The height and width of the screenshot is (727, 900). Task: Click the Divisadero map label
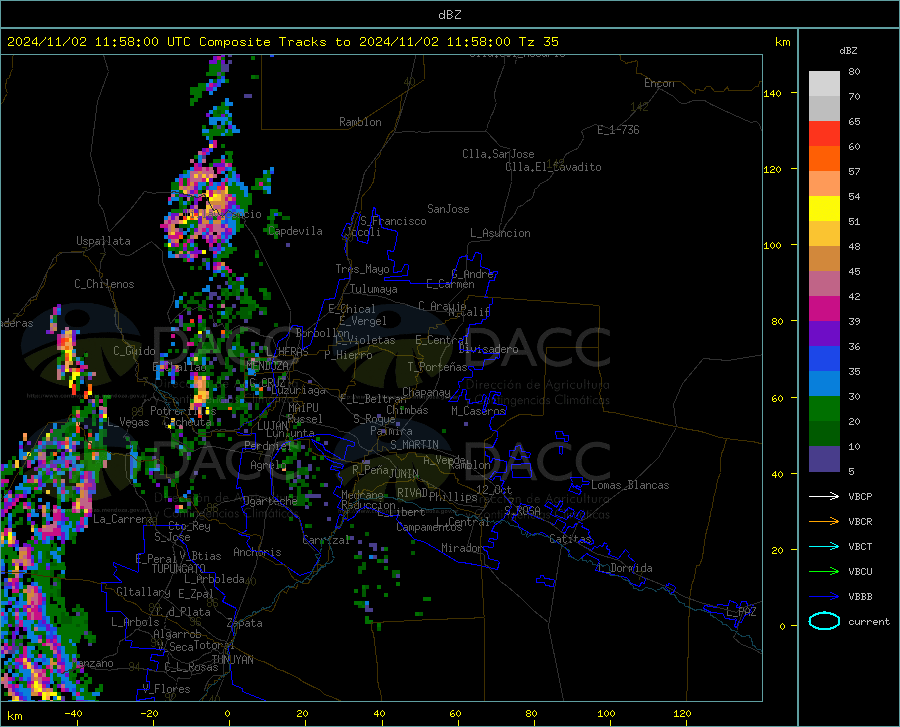pos(488,349)
